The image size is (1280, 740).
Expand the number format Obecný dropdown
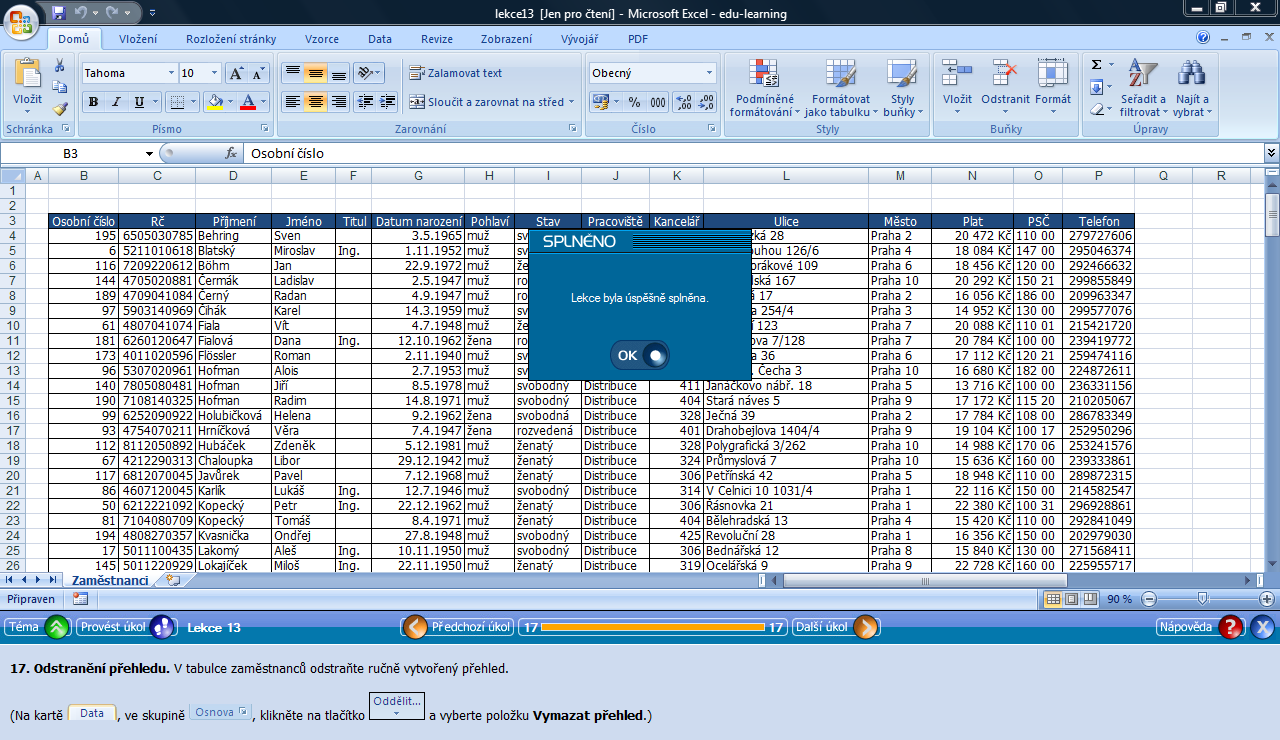coord(710,73)
